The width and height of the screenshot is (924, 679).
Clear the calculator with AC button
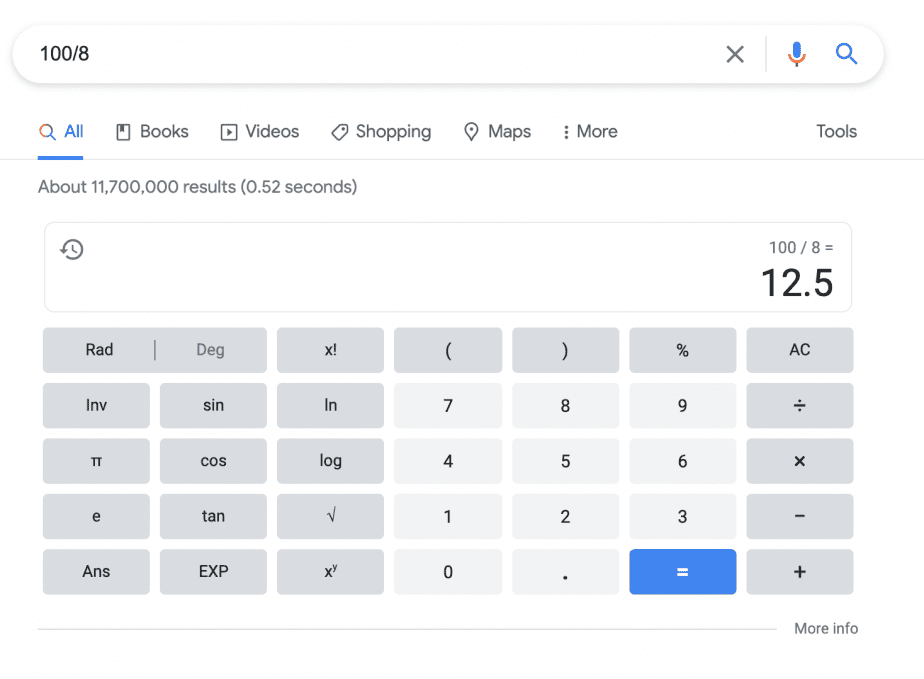click(x=800, y=350)
